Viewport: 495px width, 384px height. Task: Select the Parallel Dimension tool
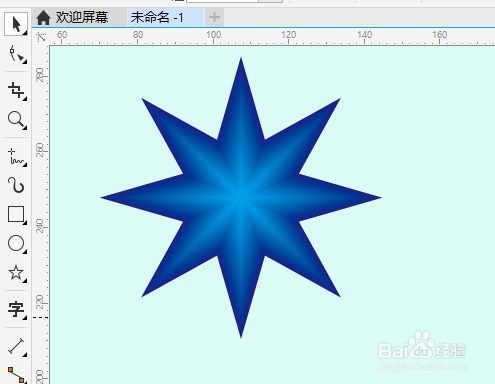(x=16, y=346)
